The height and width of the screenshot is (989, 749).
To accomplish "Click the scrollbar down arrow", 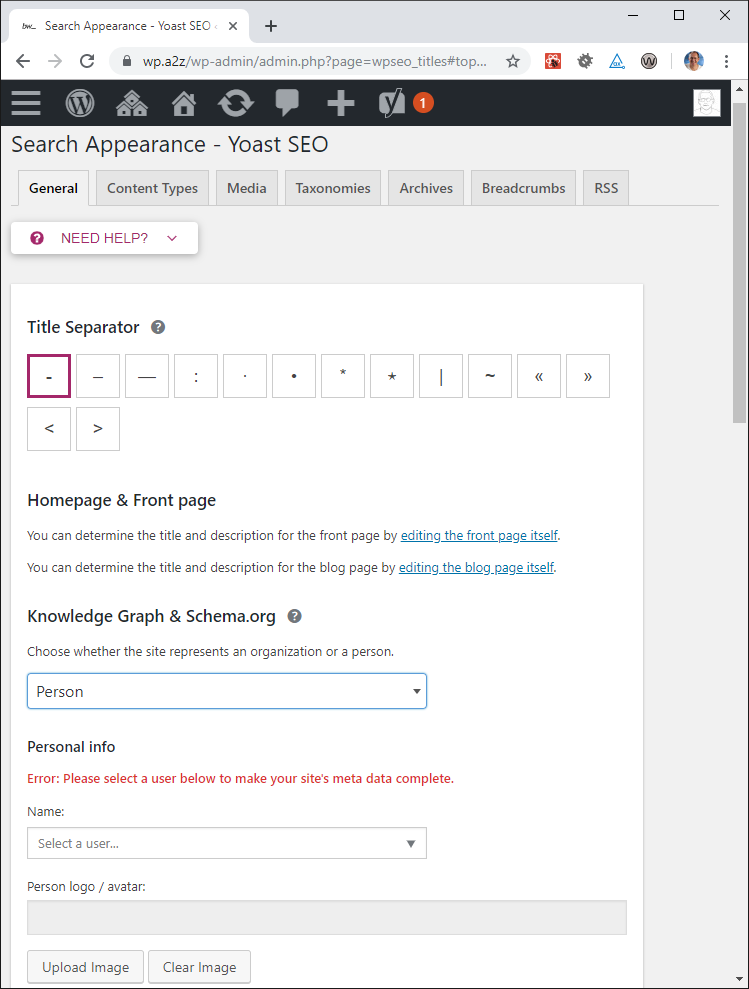I will pyautogui.click(x=740, y=980).
